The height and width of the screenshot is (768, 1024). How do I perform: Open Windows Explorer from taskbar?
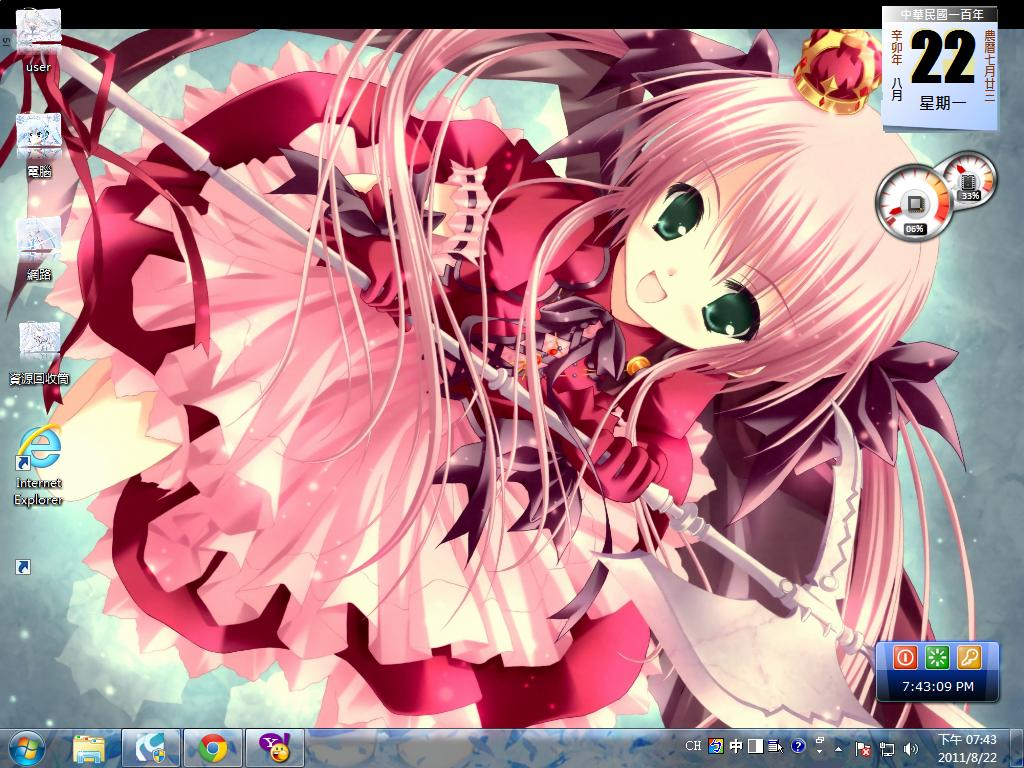(x=89, y=748)
